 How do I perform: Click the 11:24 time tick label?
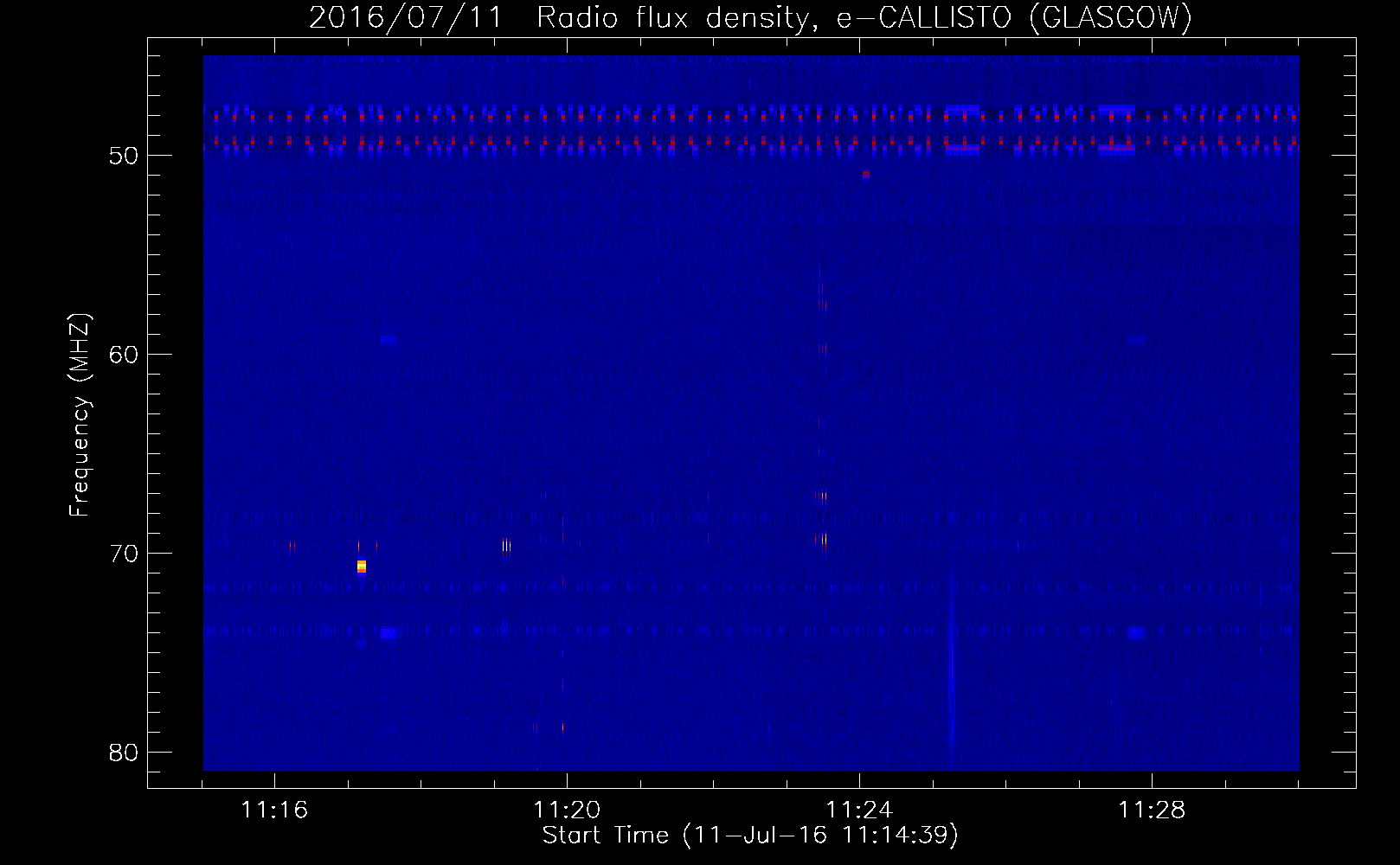coord(859,810)
